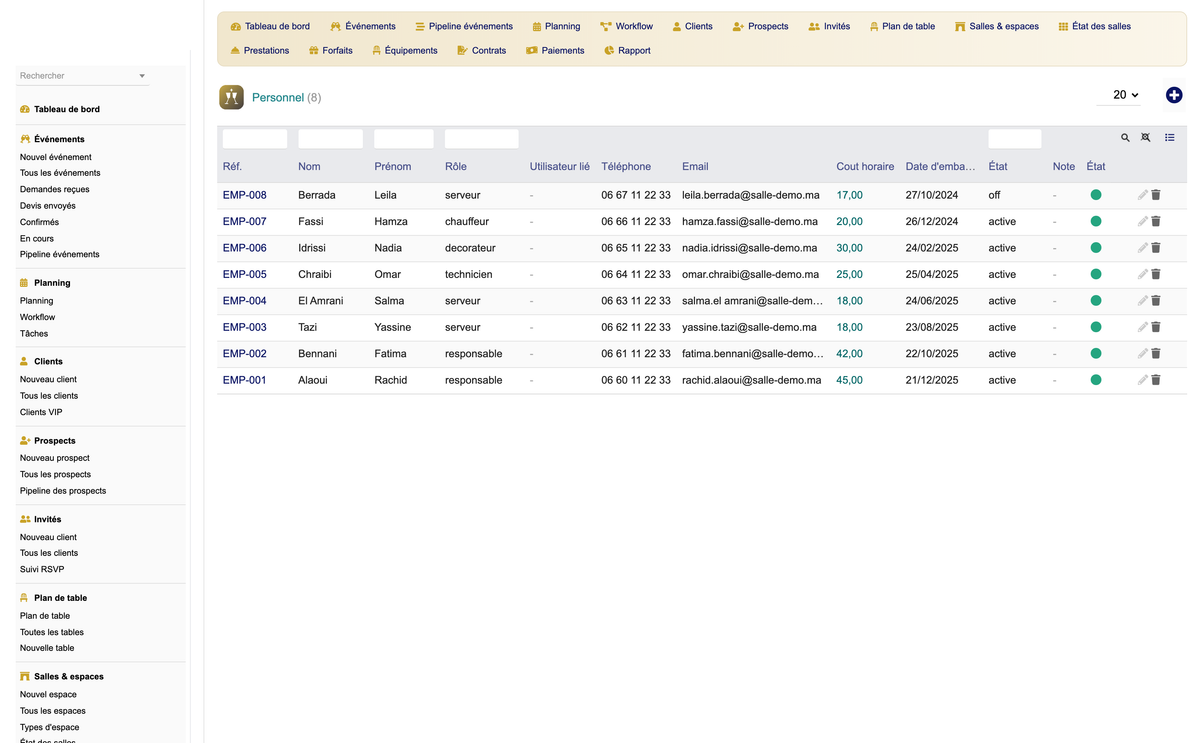Delete EMP-005 Chraibi with trash icon
Image resolution: width=1200 pixels, height=743 pixels.
tap(1156, 274)
